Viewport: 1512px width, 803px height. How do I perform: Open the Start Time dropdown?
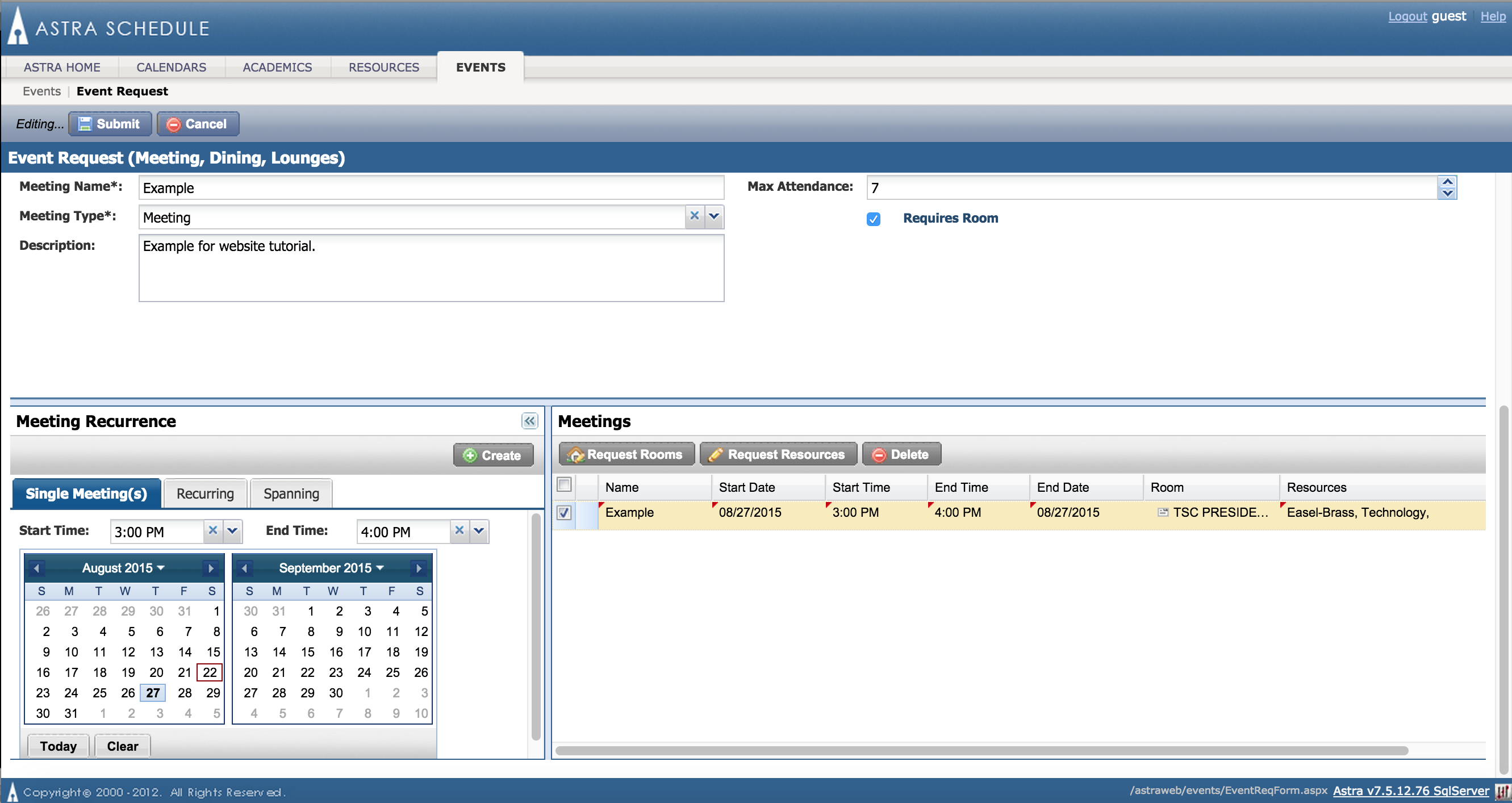(x=232, y=530)
